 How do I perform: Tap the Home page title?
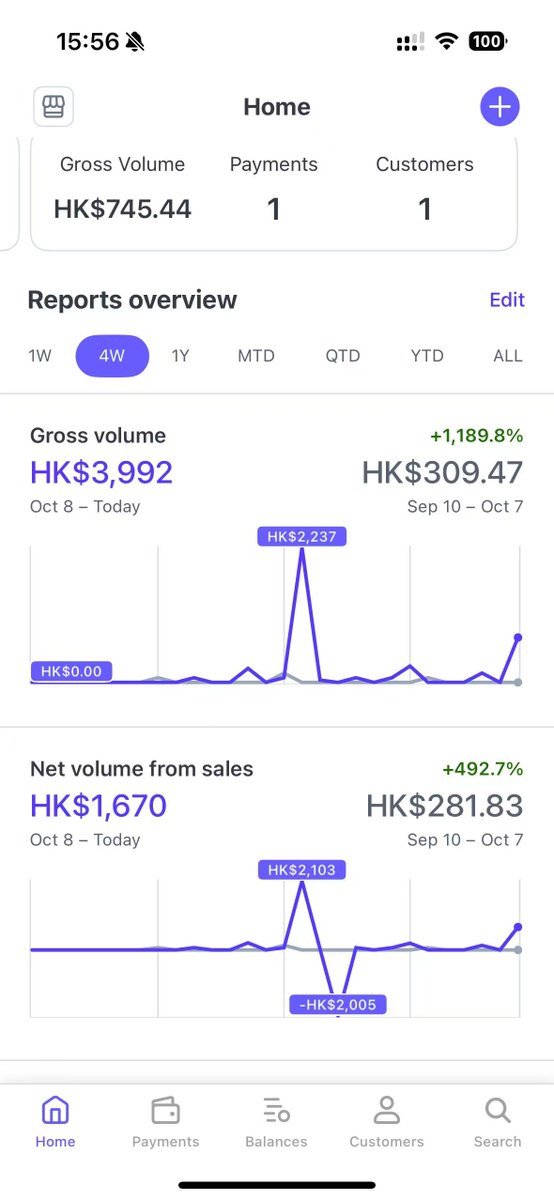(x=277, y=107)
